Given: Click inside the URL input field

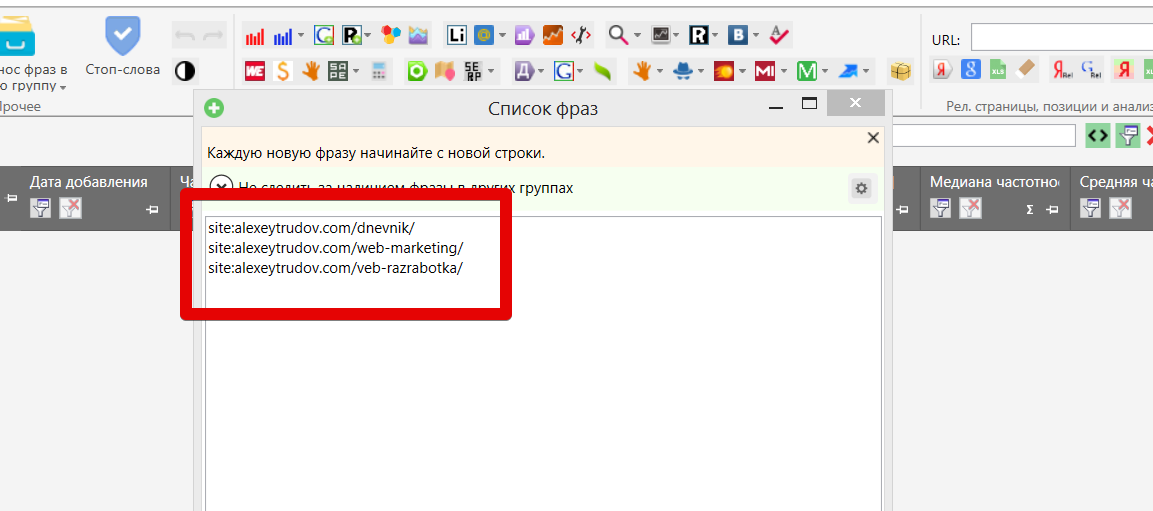Looking at the screenshot, I should point(1060,39).
